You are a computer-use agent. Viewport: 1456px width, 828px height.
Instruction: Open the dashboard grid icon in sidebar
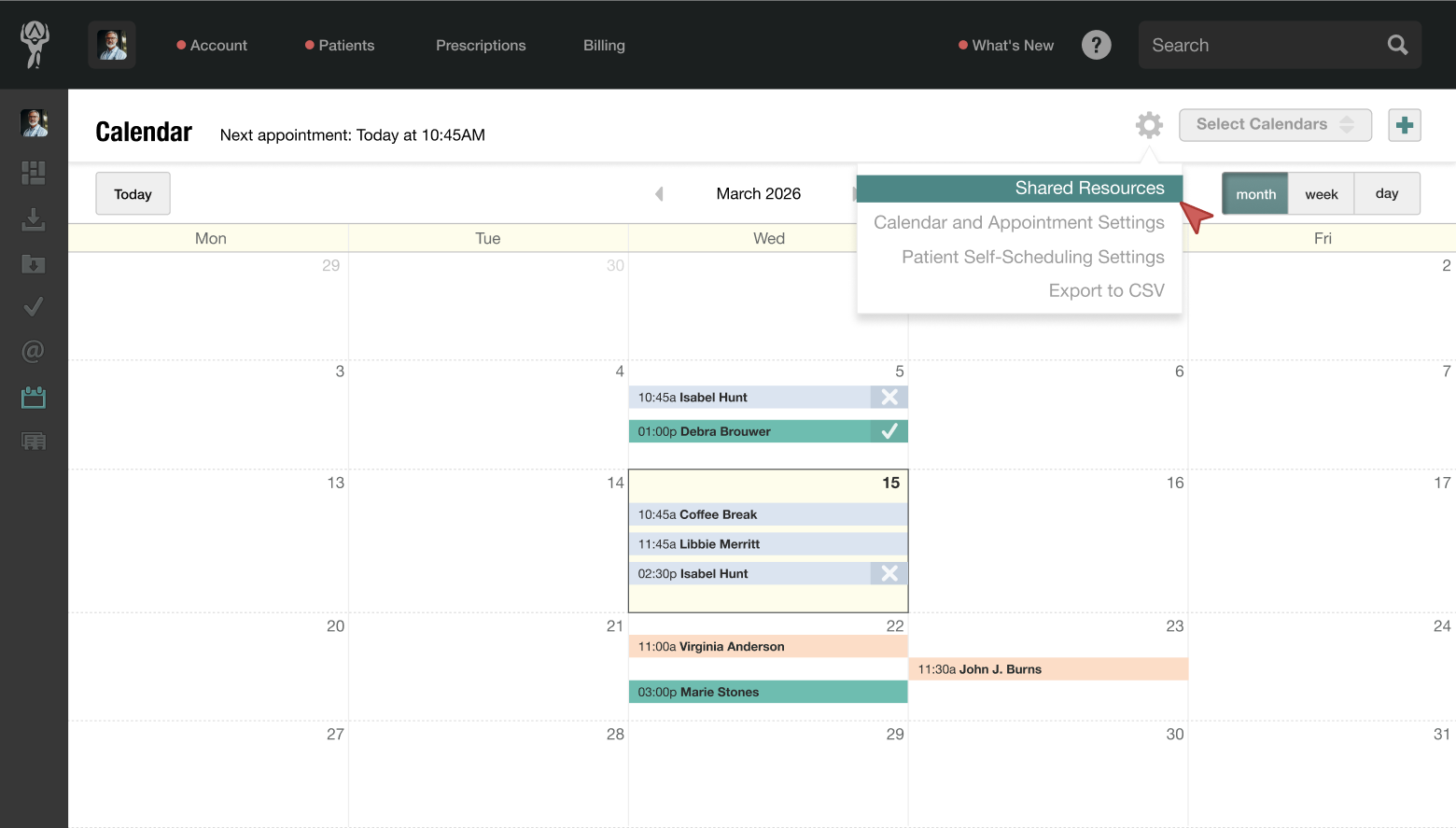(34, 173)
